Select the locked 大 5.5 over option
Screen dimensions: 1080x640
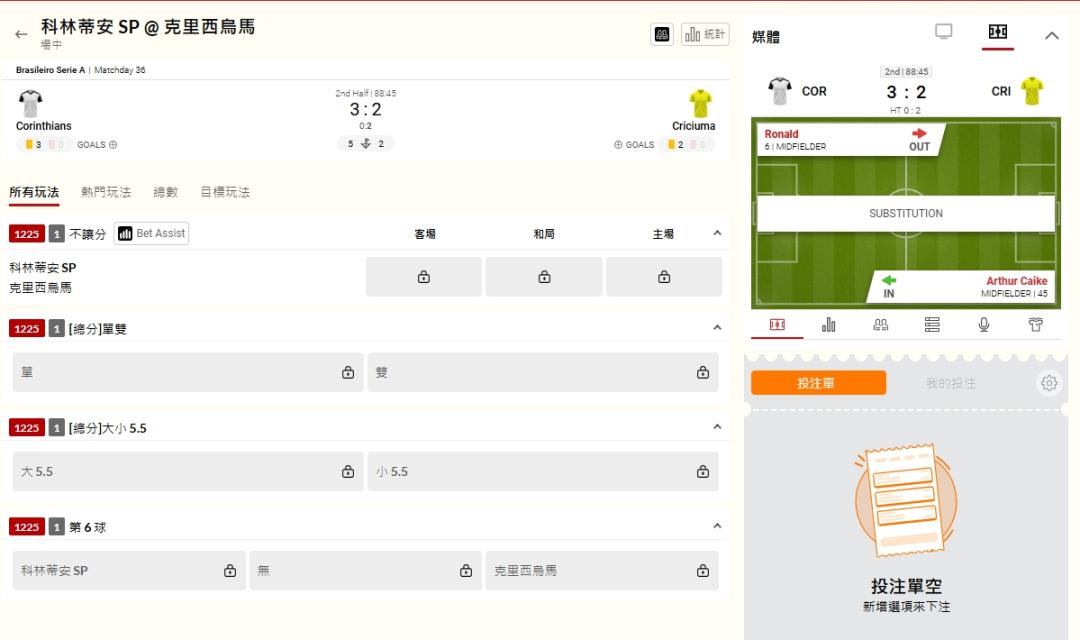tap(188, 471)
